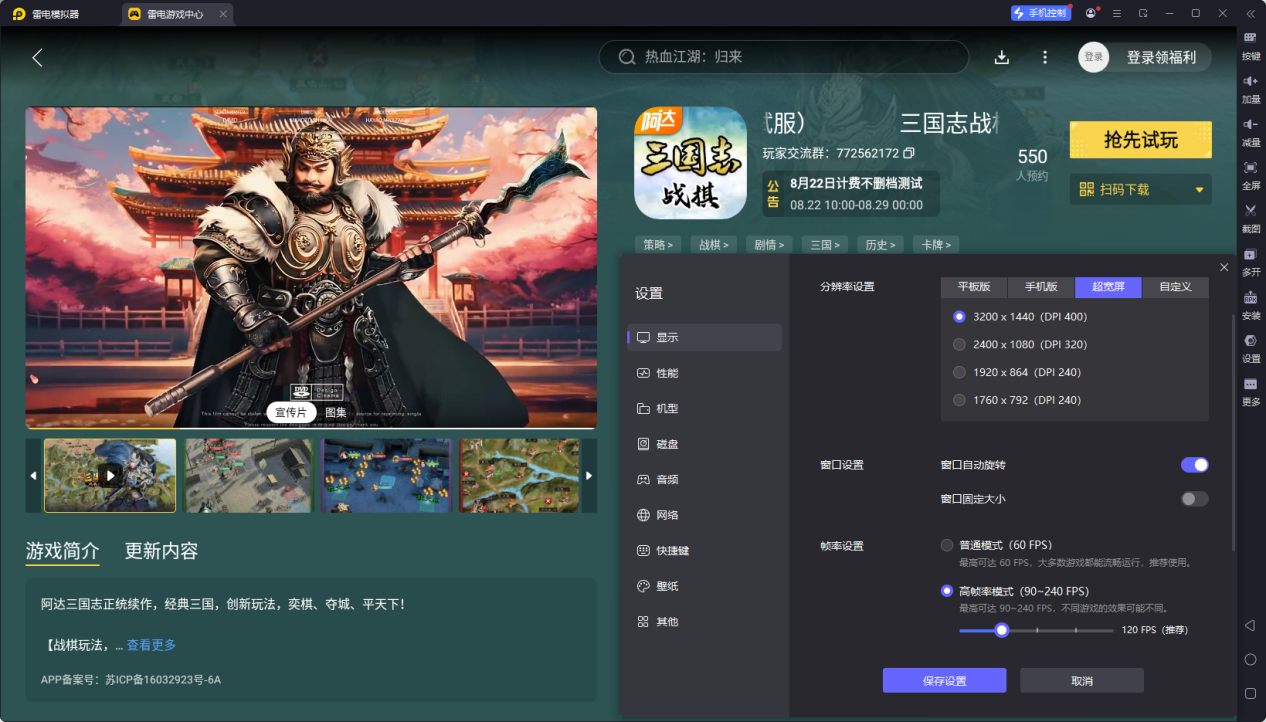
Task: Open the 多开 multi-instance tool
Action: [x=1250, y=260]
